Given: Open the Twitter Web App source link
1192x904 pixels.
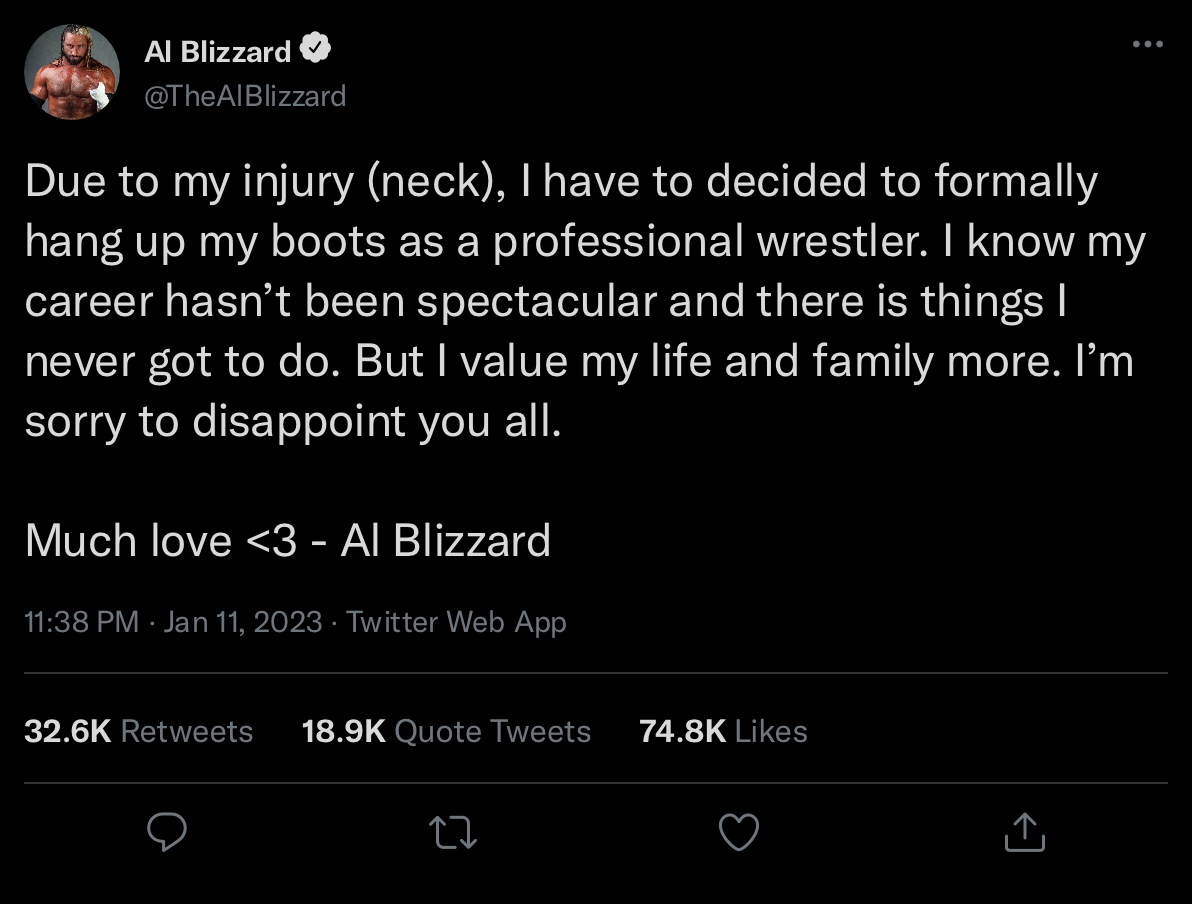Looking at the screenshot, I should click(x=456, y=622).
